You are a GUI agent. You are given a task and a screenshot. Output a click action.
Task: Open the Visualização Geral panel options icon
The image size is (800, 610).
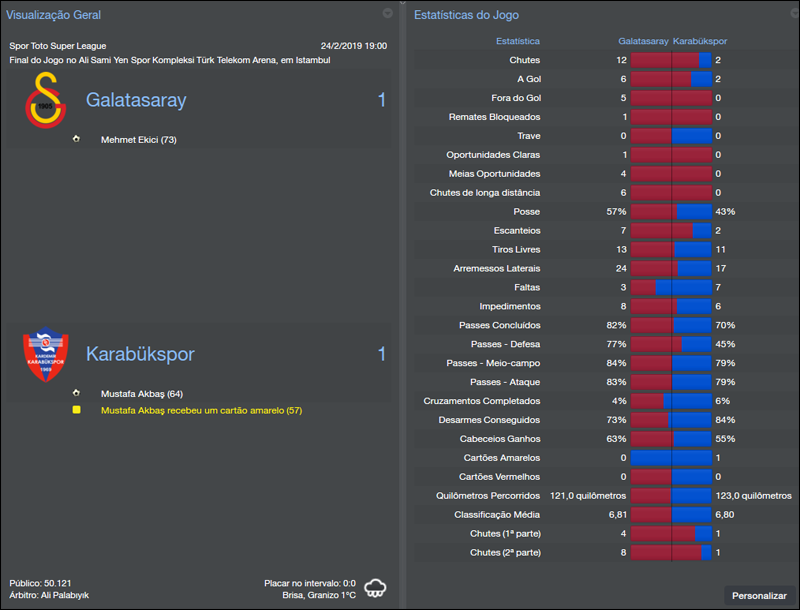pos(388,14)
